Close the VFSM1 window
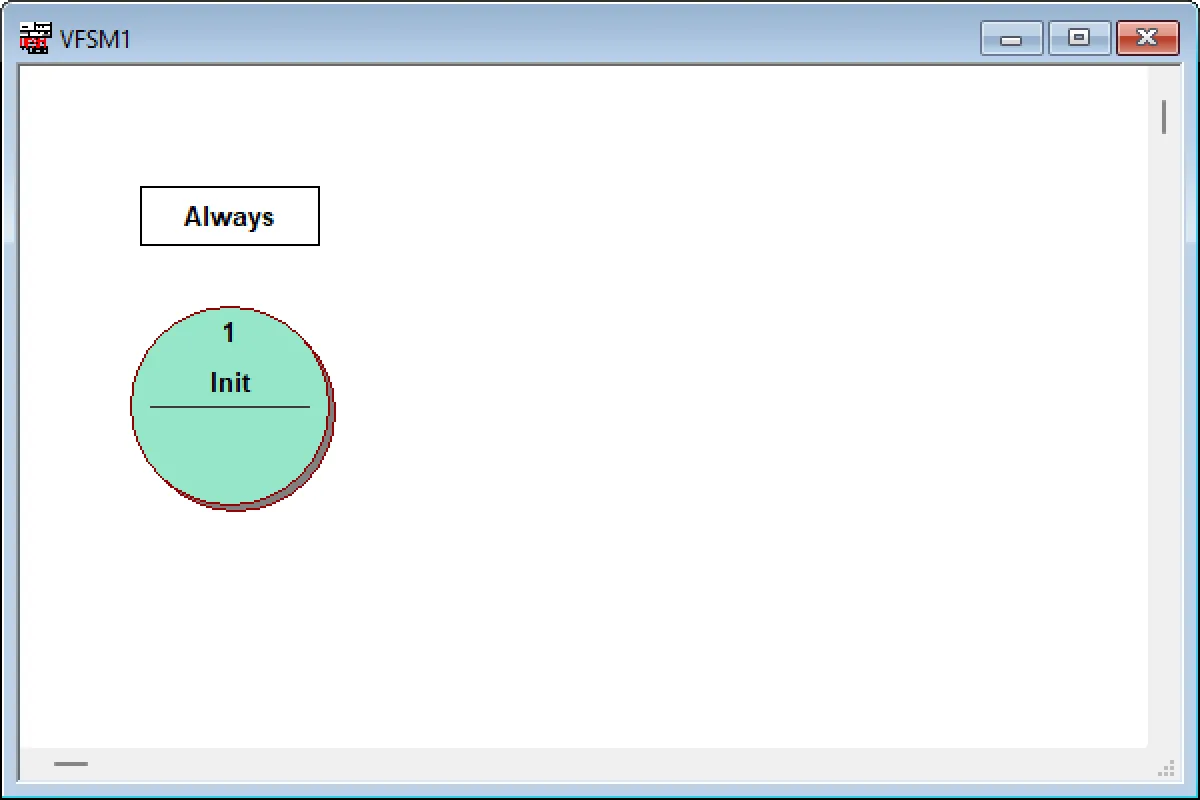This screenshot has width=1200, height=800. [x=1147, y=38]
